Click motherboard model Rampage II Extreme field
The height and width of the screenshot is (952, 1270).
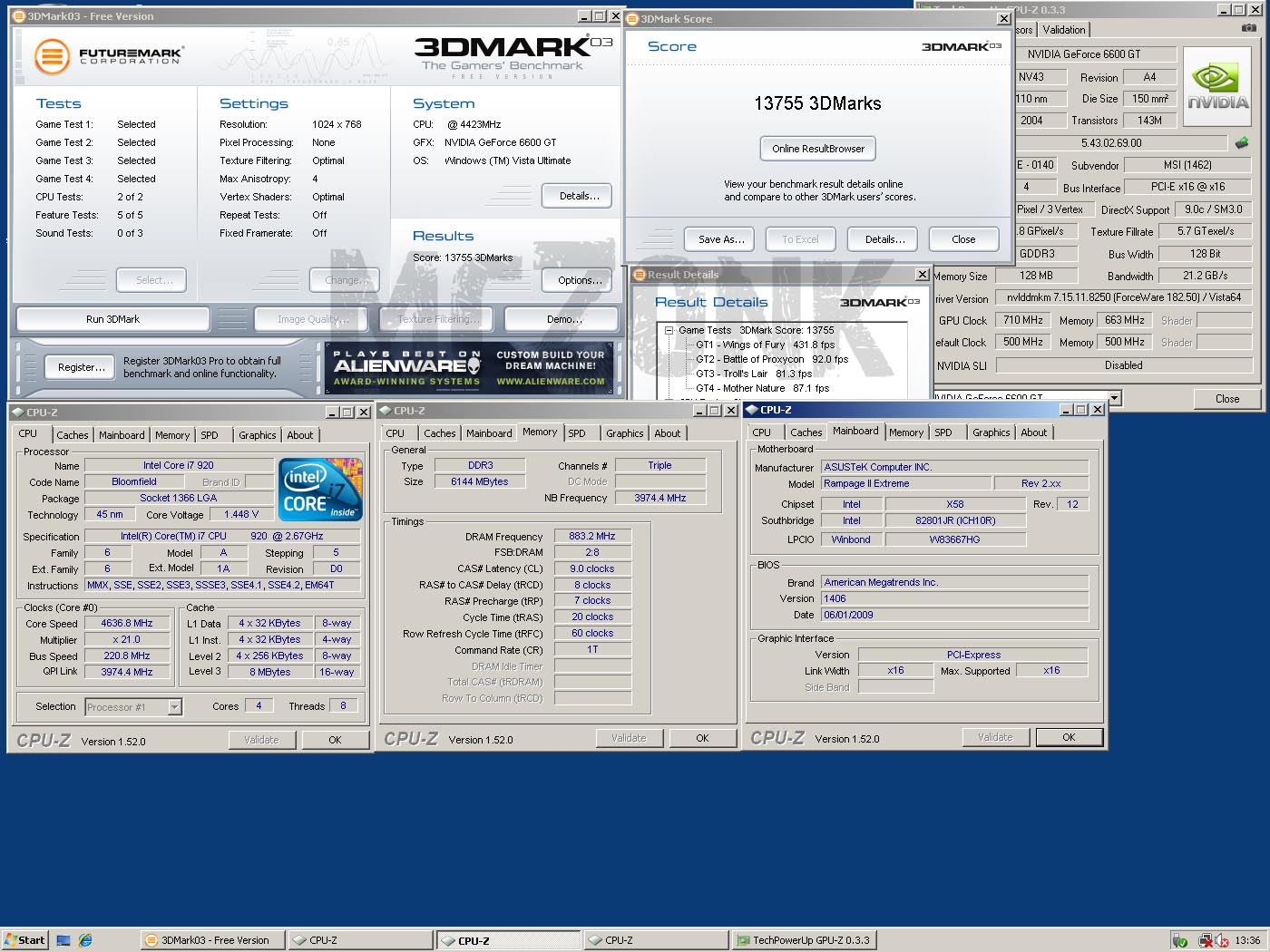tap(906, 483)
